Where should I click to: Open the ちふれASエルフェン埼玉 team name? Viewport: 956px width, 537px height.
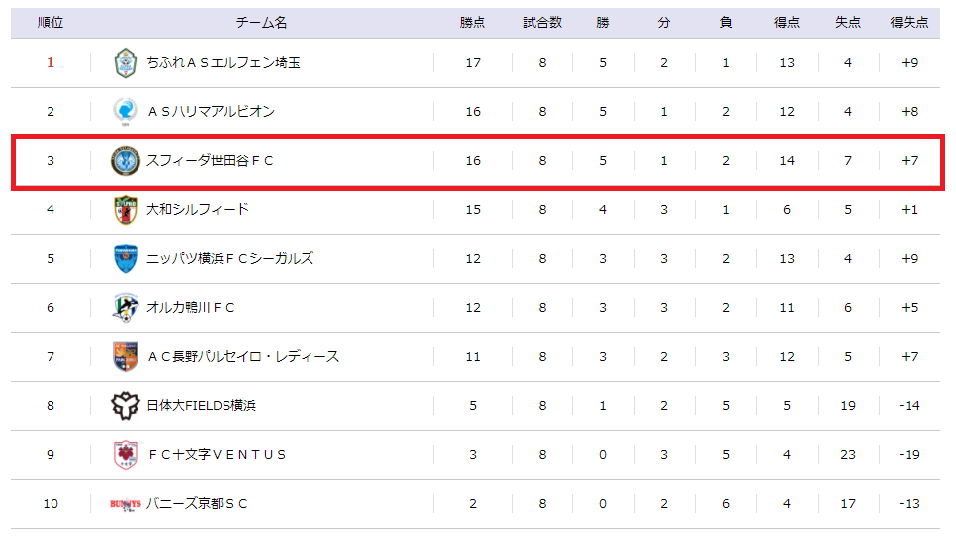tap(224, 63)
